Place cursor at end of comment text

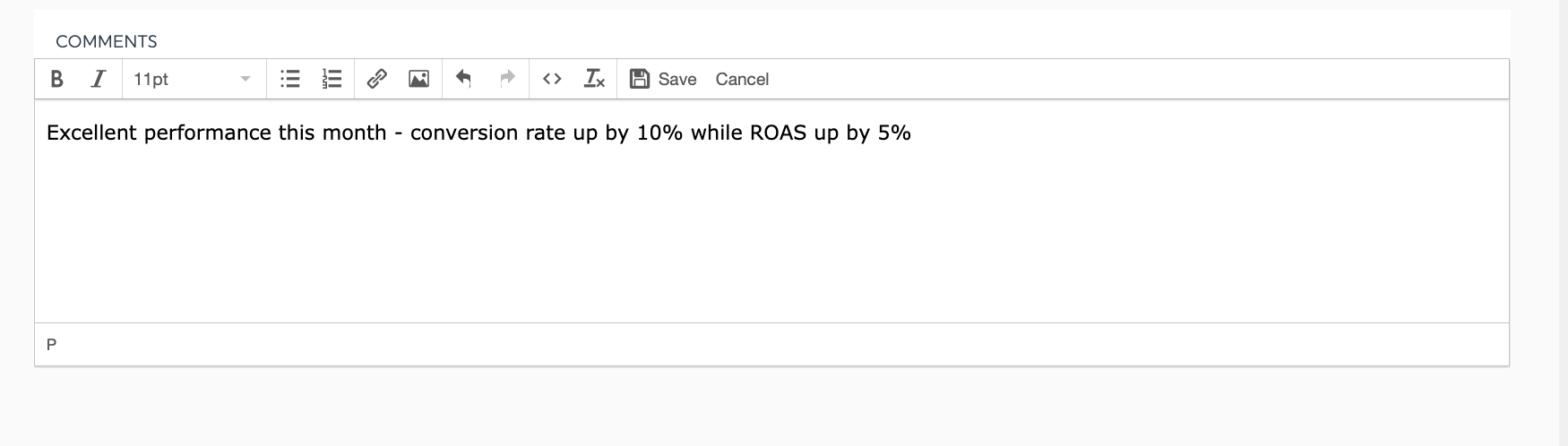[912, 133]
